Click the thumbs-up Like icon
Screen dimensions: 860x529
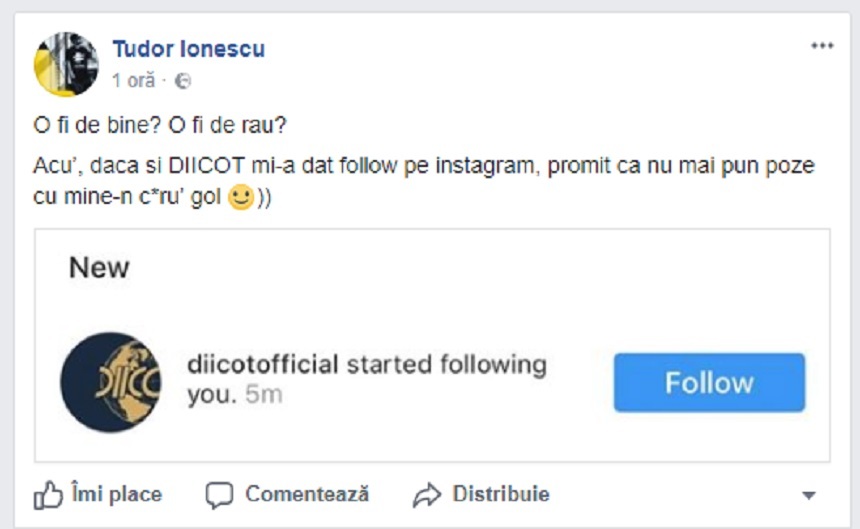click(x=48, y=494)
